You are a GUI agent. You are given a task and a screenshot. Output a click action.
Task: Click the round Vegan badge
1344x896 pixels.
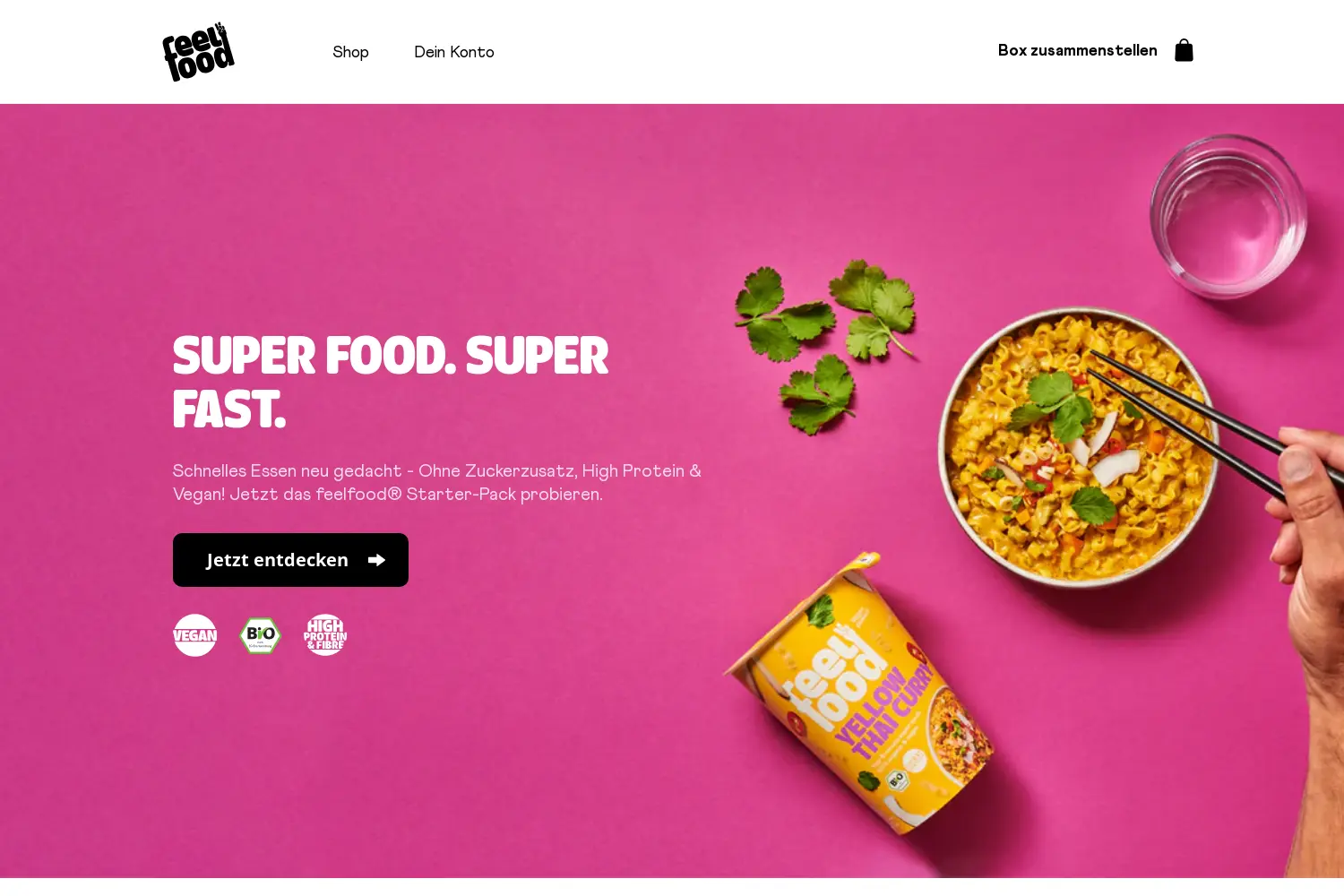[x=194, y=635]
